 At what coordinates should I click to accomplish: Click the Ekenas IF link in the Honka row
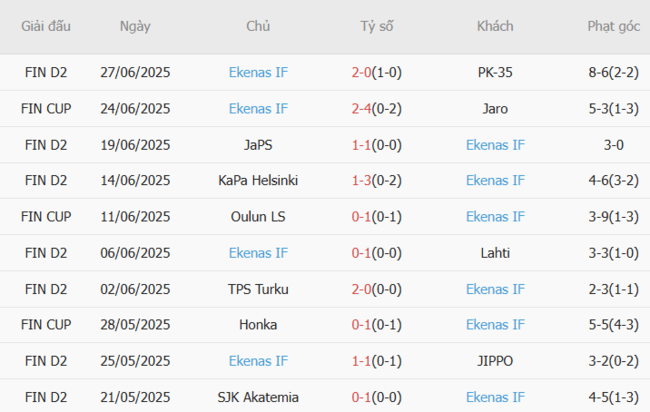[495, 325]
